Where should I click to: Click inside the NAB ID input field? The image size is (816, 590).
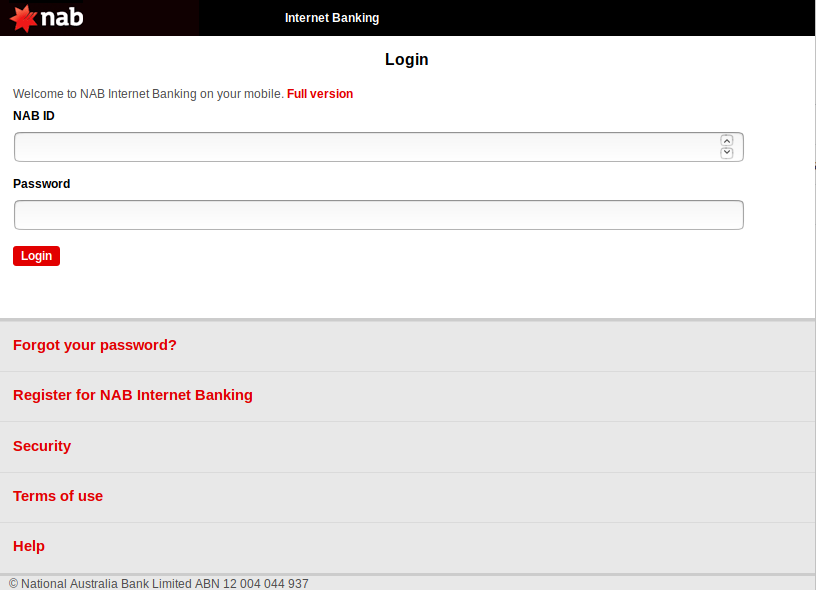(370, 146)
